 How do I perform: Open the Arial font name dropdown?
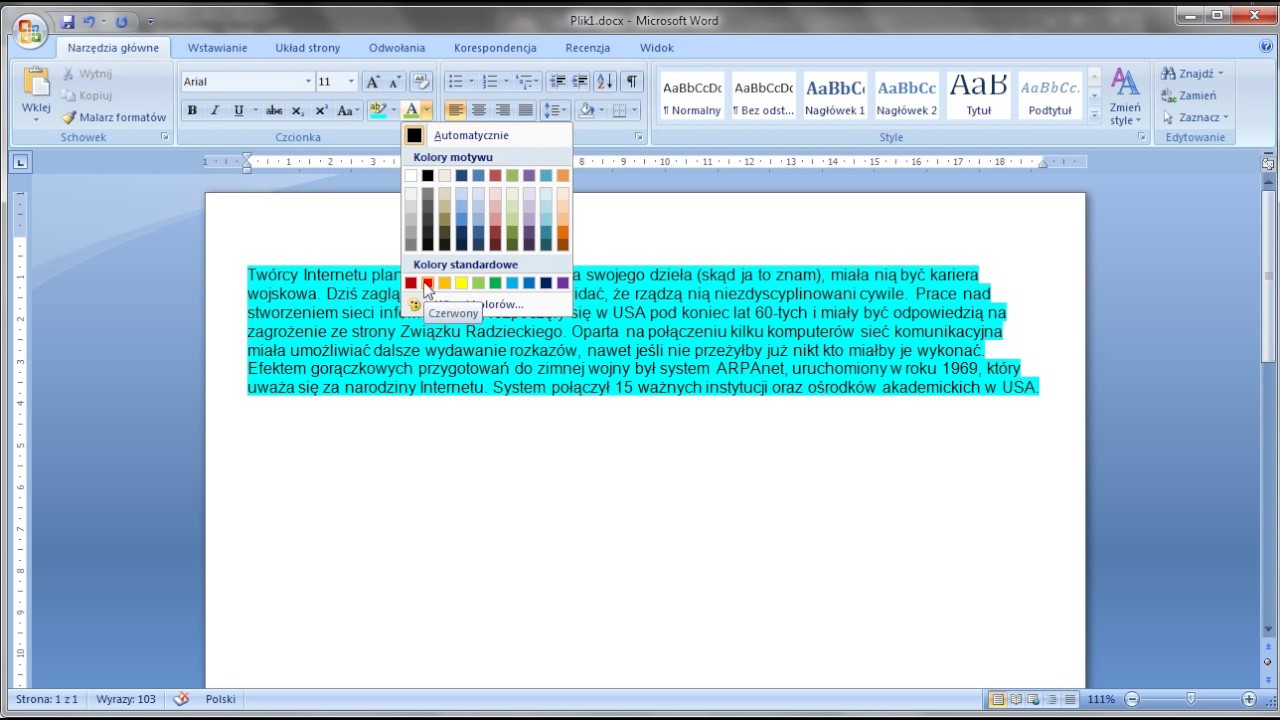pyautogui.click(x=308, y=81)
